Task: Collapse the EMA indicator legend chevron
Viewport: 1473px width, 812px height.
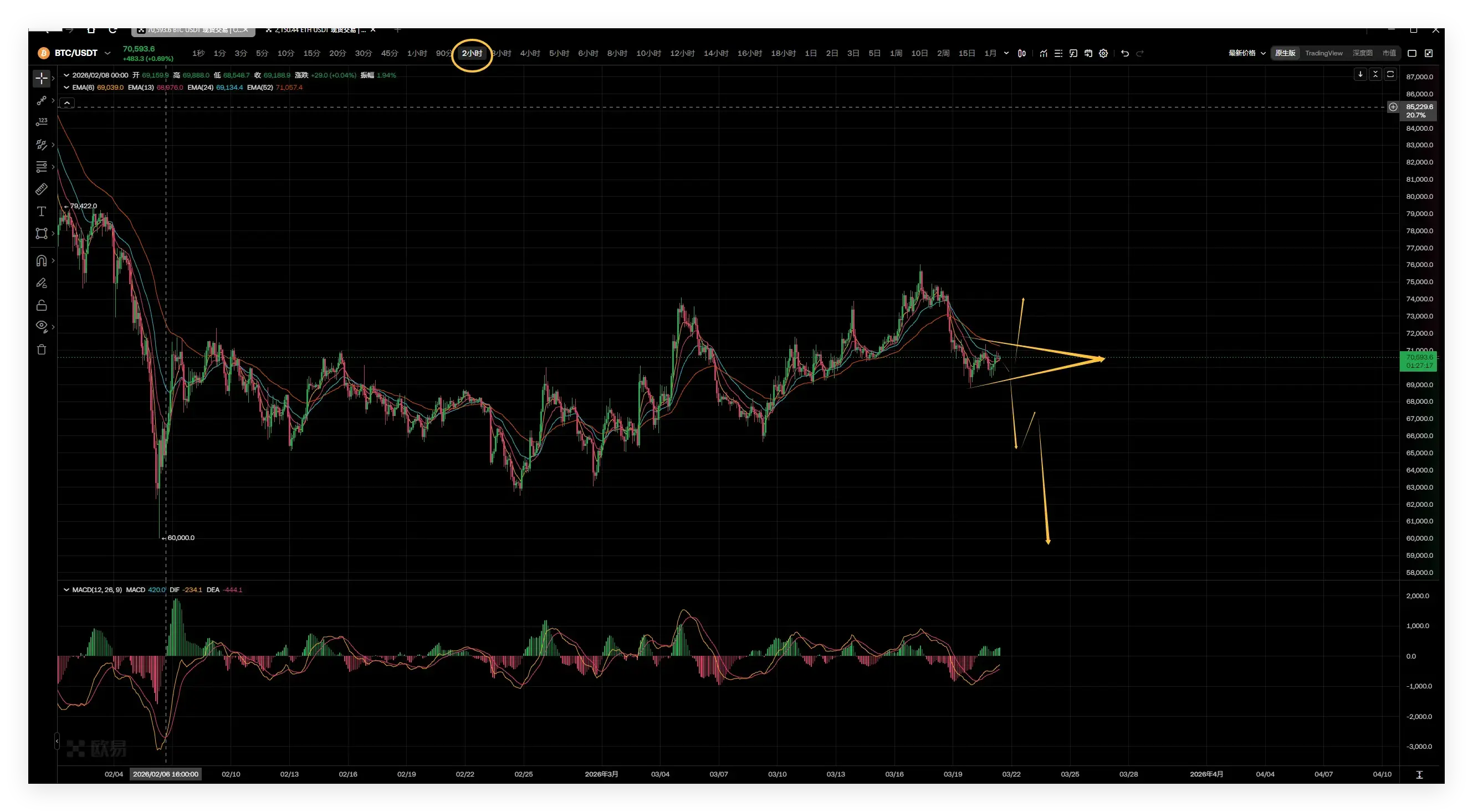Action: (67, 88)
